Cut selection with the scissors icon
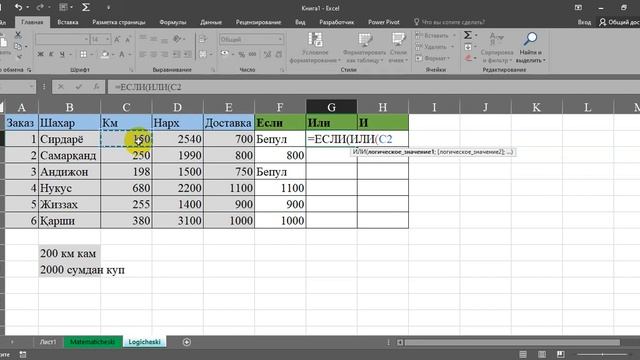640x360 pixels. 18,35
